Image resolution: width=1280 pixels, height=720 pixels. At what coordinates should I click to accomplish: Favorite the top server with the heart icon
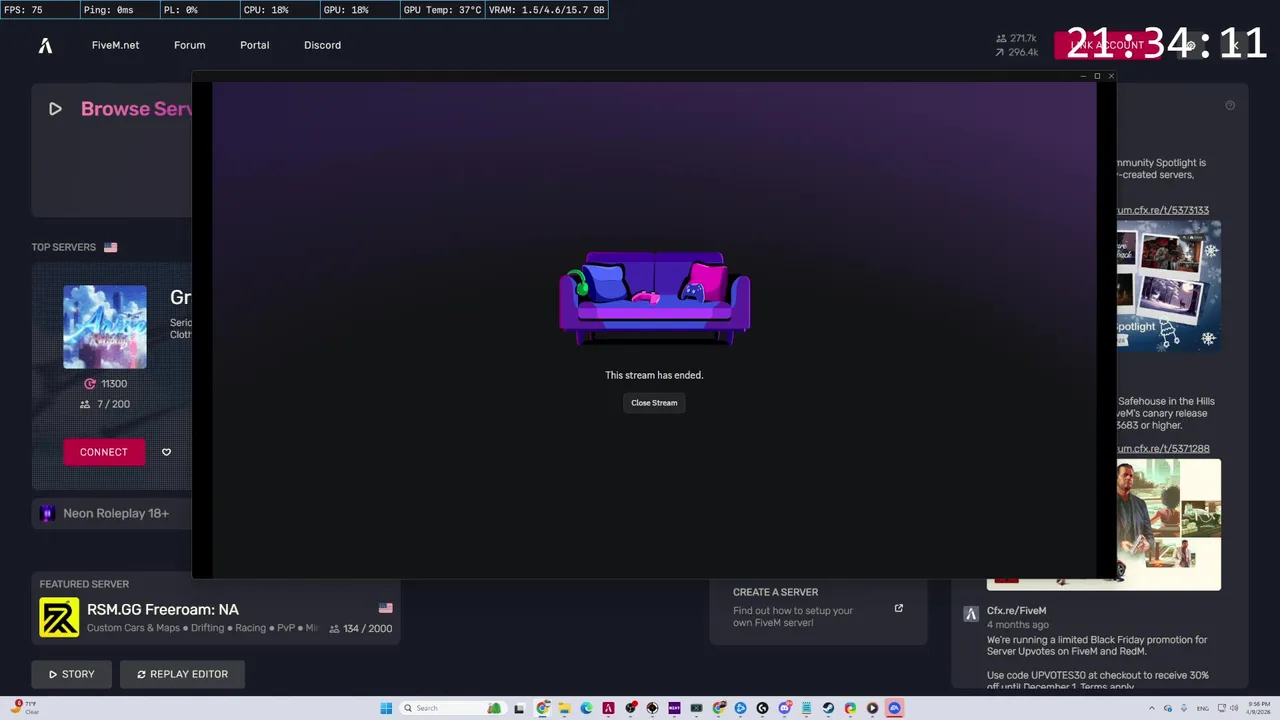(166, 452)
